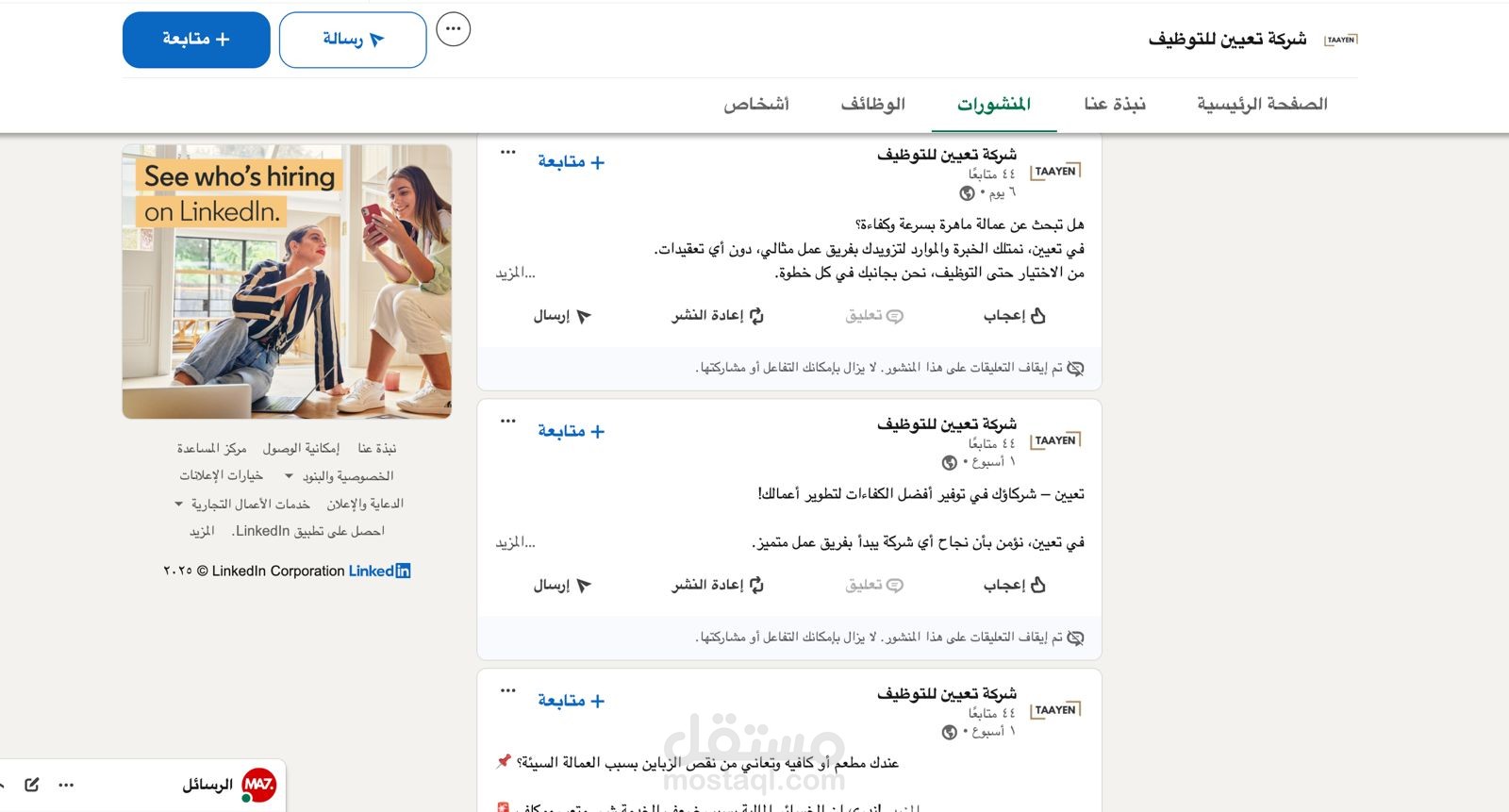
Task: Click the LinkedIn logo in footer
Action: point(379,571)
